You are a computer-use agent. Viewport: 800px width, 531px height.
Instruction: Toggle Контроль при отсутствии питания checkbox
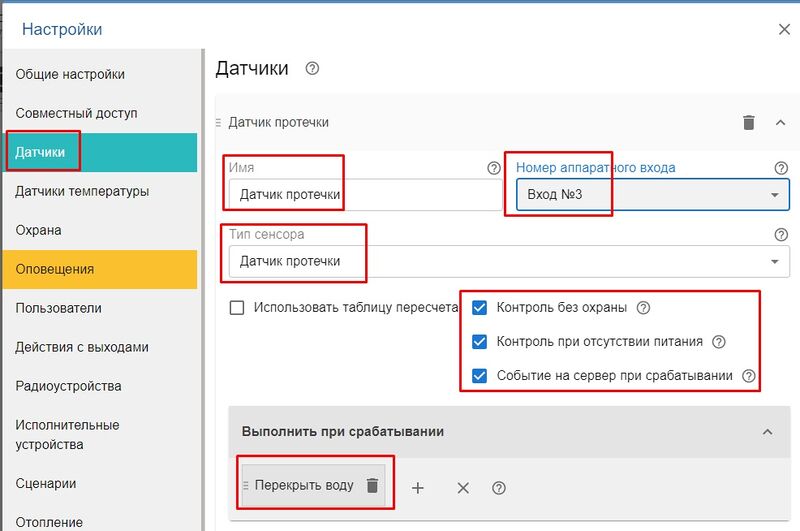tap(480, 342)
